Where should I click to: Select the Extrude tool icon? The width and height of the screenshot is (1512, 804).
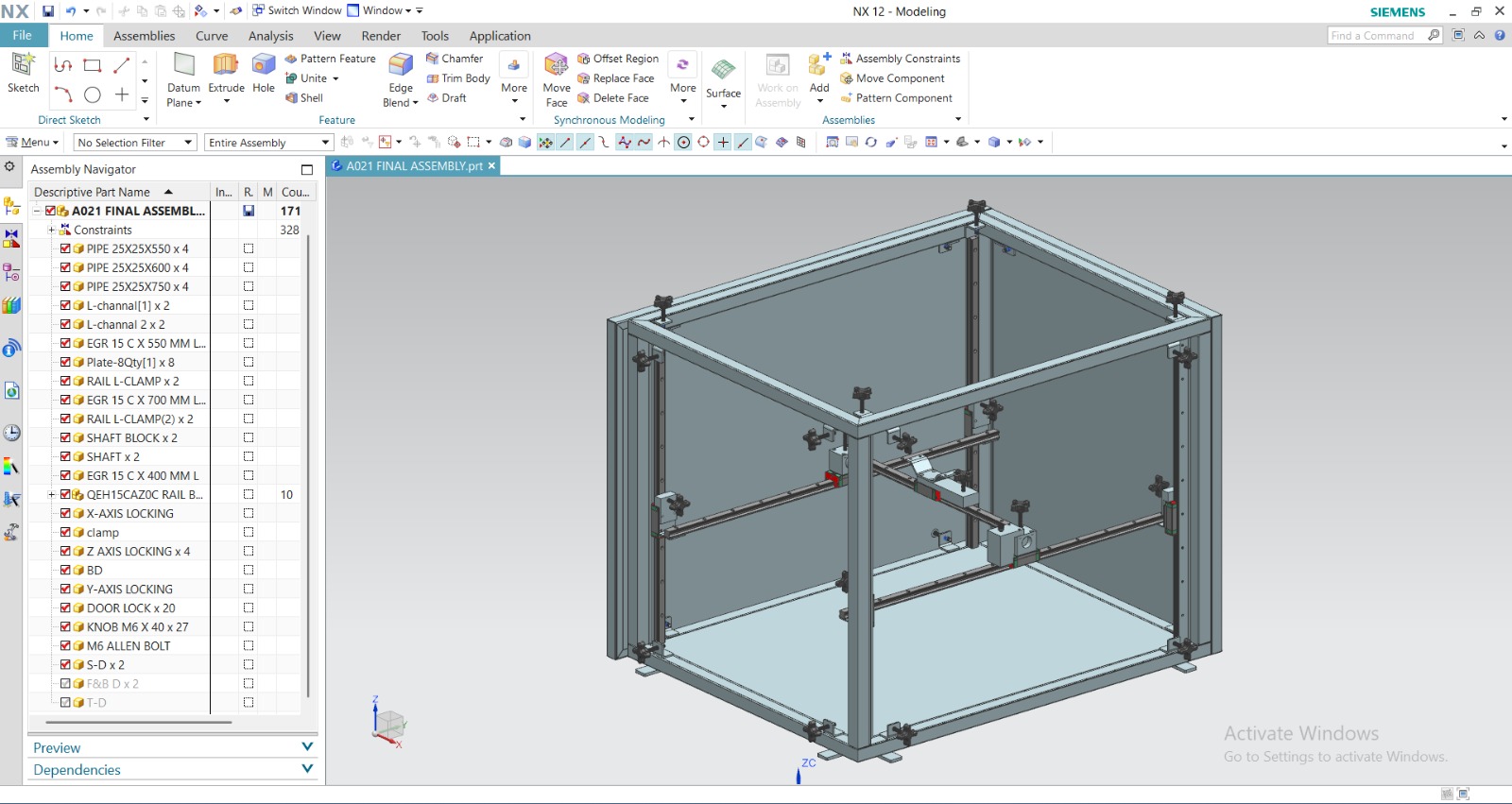[x=226, y=65]
